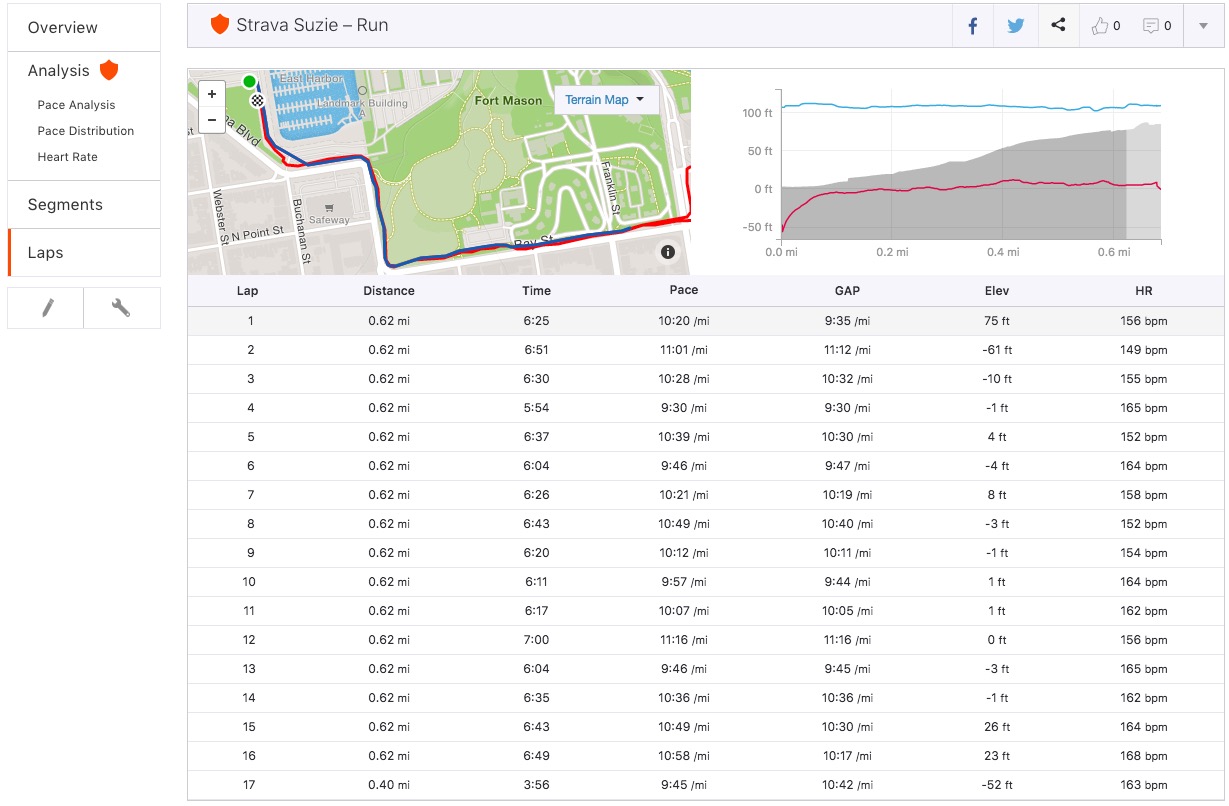Click the Strava shield beside the activity title

(x=219, y=22)
